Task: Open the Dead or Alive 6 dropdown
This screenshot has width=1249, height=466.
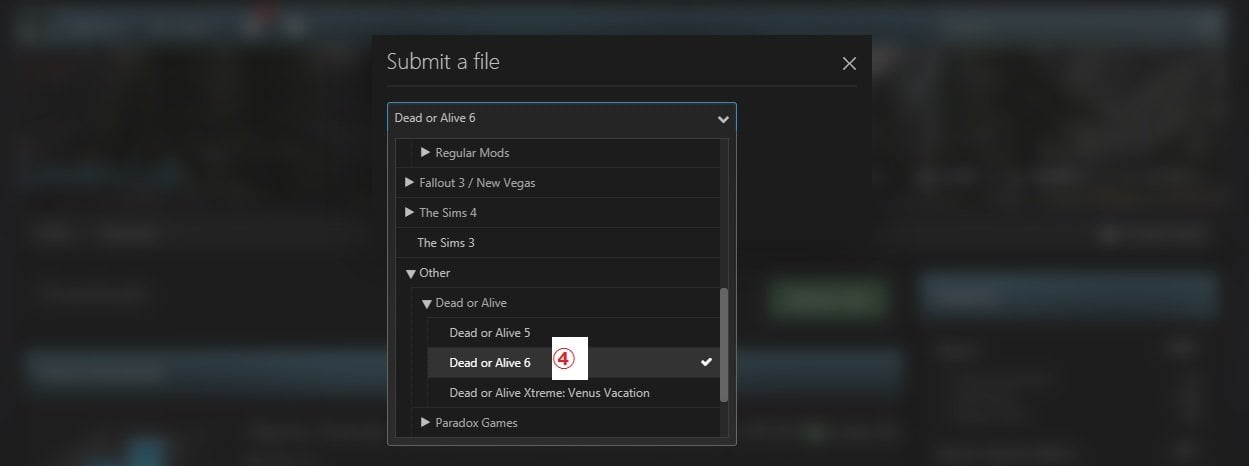Action: (562, 119)
